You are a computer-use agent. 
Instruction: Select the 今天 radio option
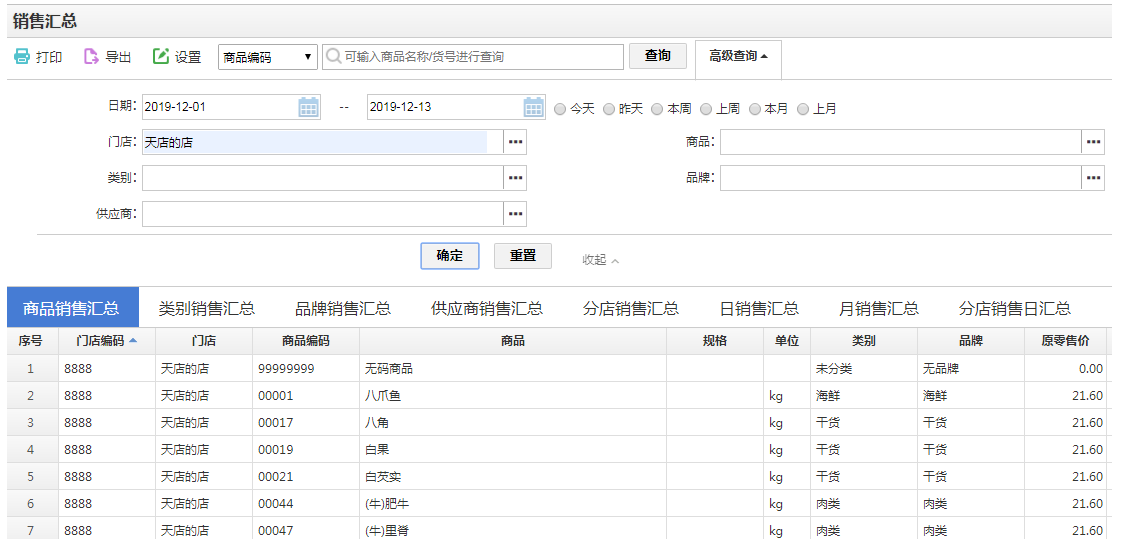[x=560, y=109]
